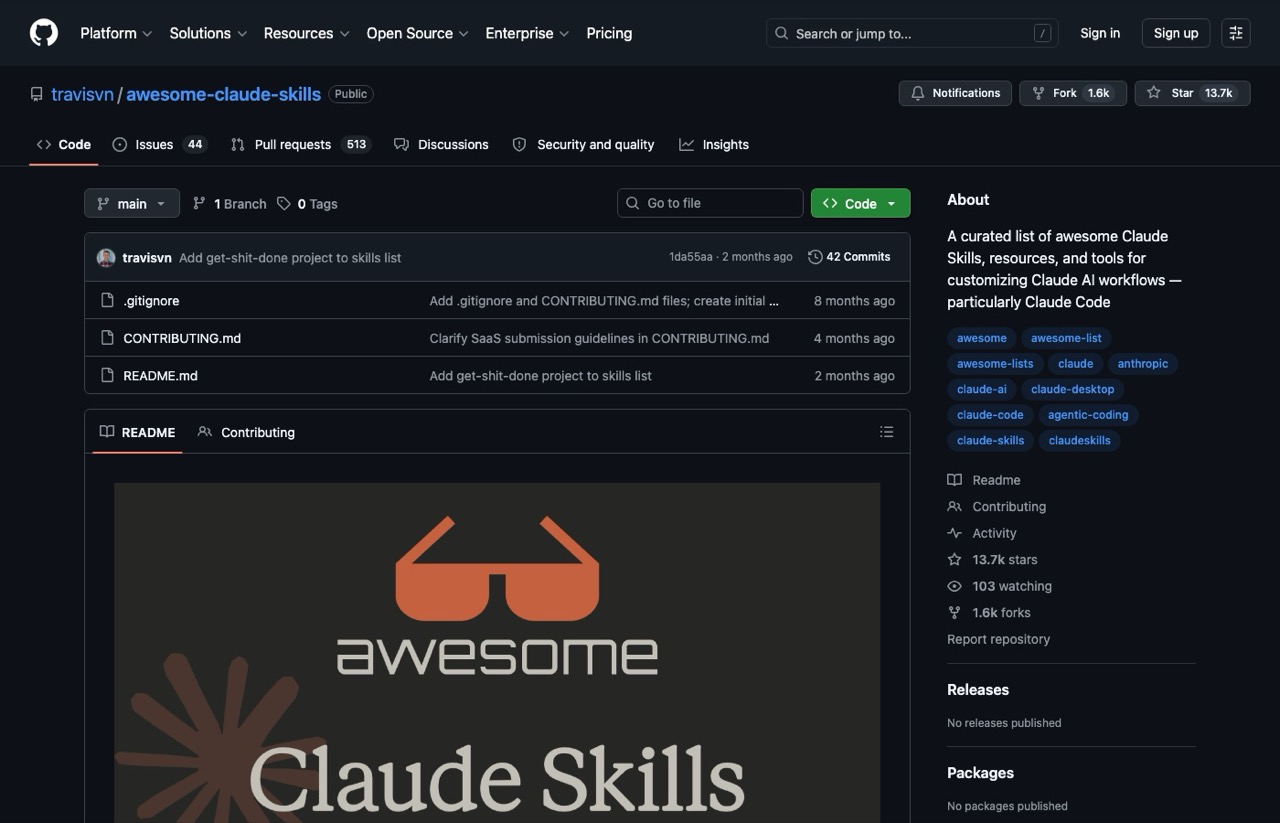Open the README outline list icon
The height and width of the screenshot is (823, 1280).
886,432
